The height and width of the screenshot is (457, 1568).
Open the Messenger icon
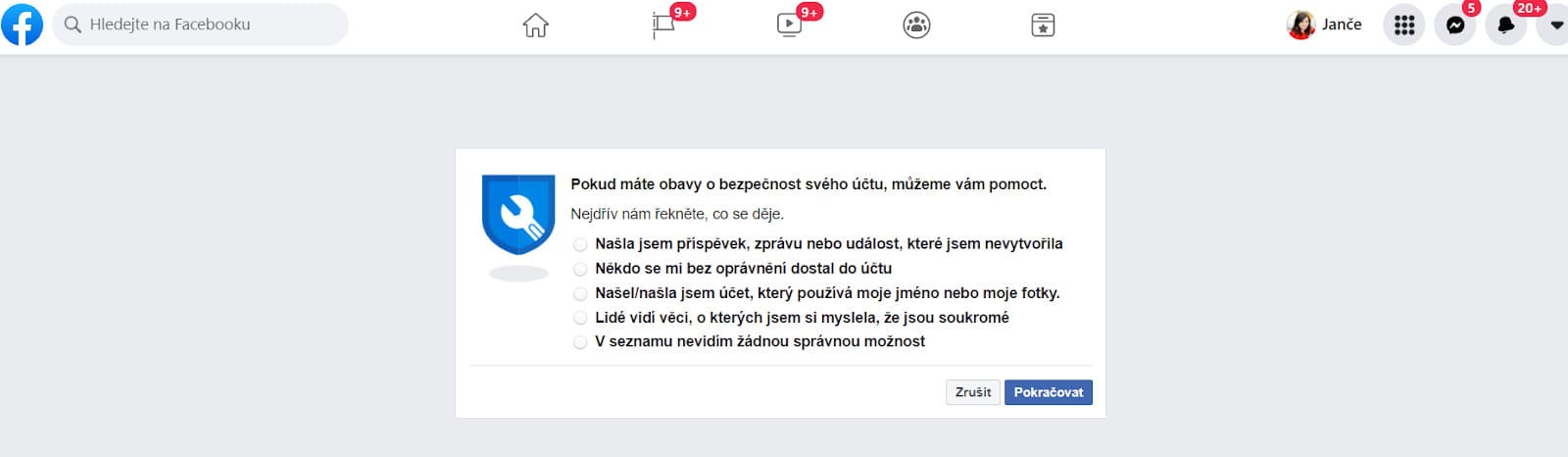[x=1455, y=25]
